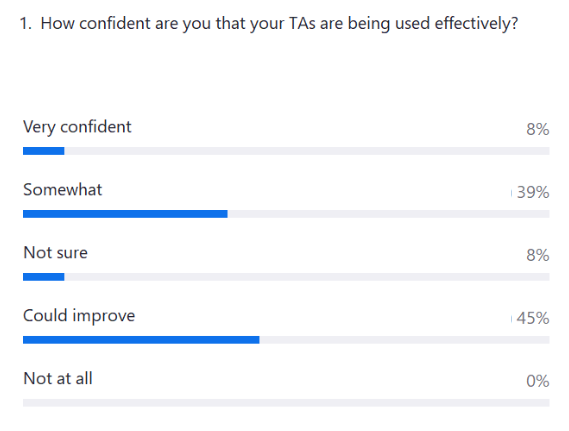Click the Somewhat blue progress bar
The height and width of the screenshot is (431, 569).
point(125,214)
